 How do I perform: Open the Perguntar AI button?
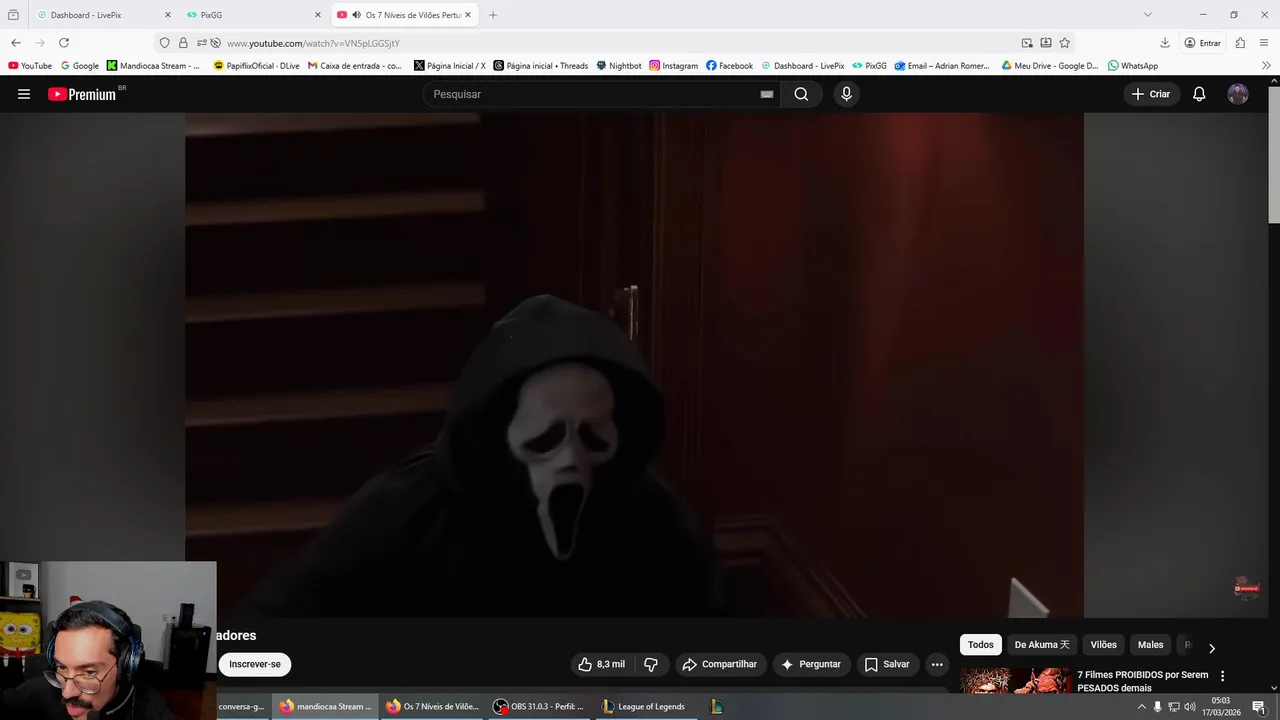pos(811,664)
